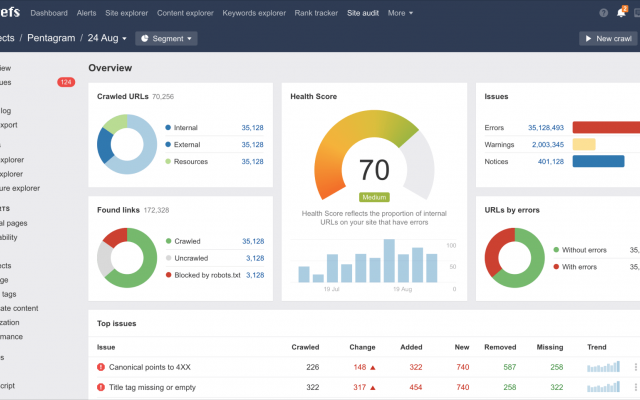640x400 pixels.
Task: Click error icon beside Title tag missing
Action: pyautogui.click(x=101, y=387)
